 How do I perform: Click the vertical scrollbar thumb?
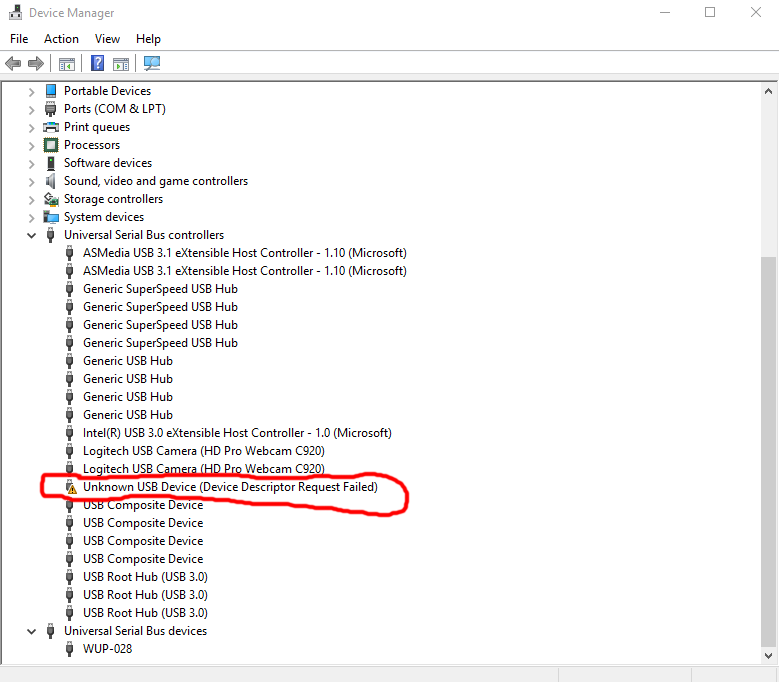(768, 452)
